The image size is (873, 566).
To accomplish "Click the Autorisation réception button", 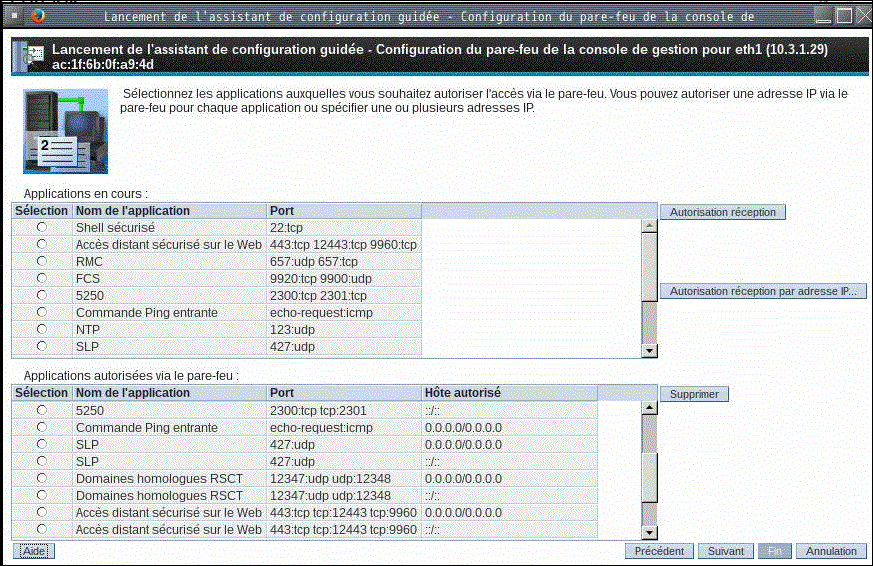I will pos(723,212).
